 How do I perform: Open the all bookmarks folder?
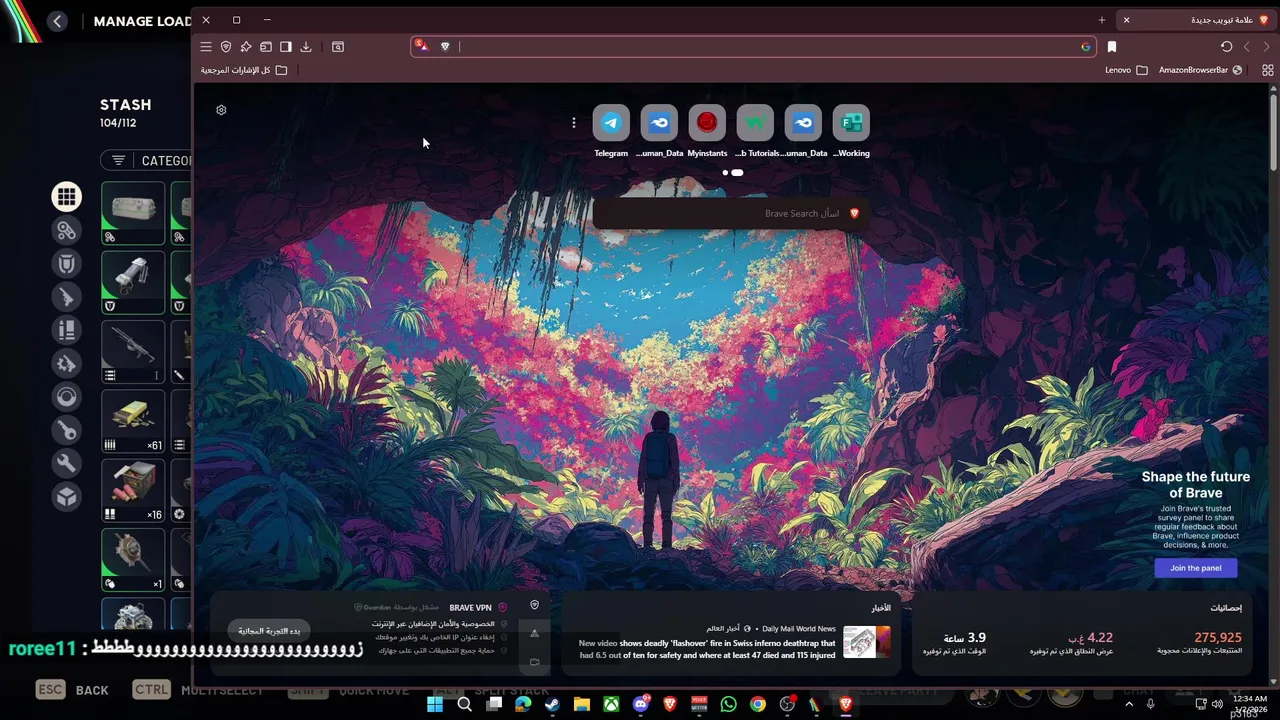pos(243,70)
